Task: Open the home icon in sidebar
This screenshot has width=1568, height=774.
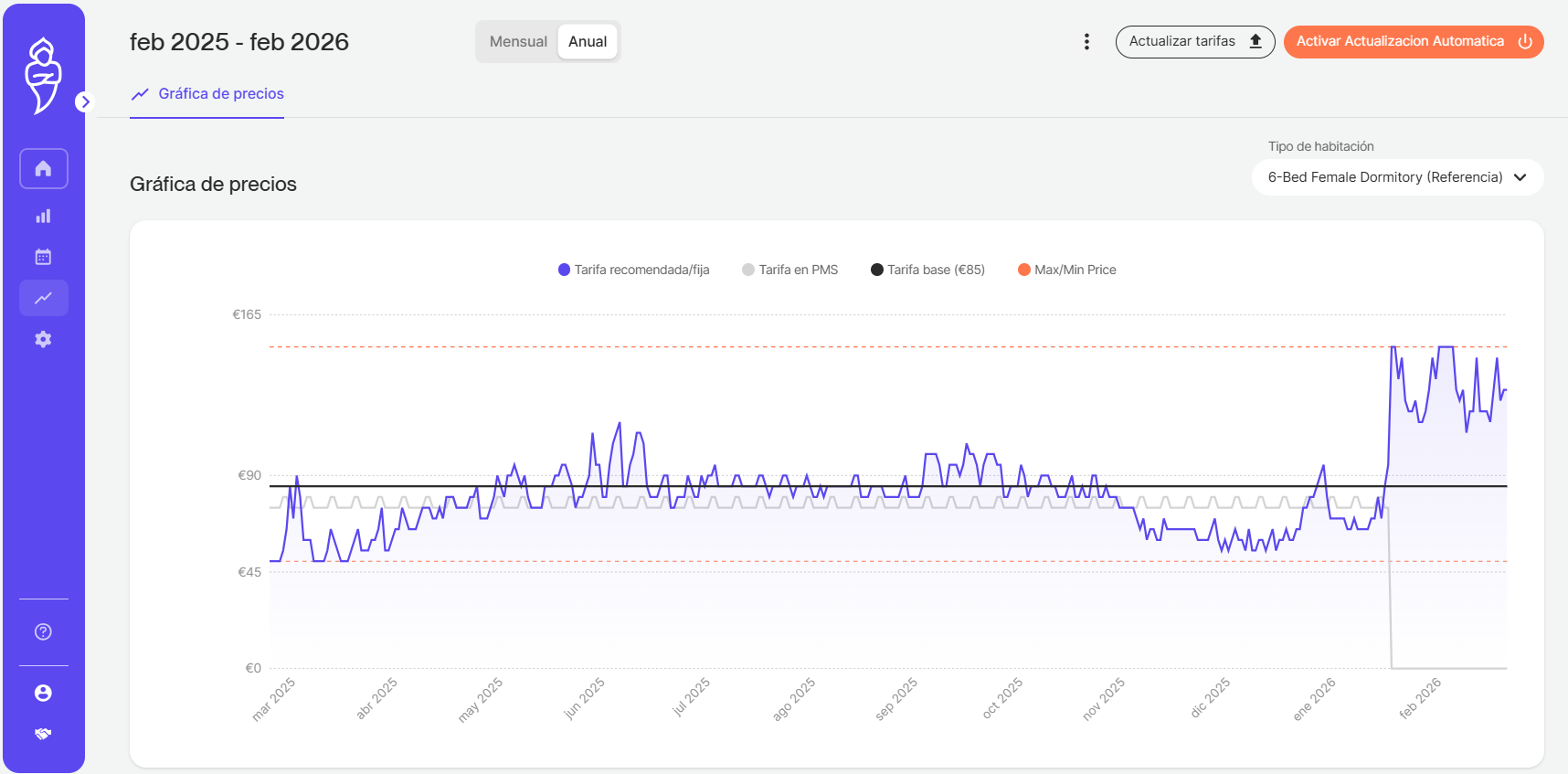Action: (43, 169)
